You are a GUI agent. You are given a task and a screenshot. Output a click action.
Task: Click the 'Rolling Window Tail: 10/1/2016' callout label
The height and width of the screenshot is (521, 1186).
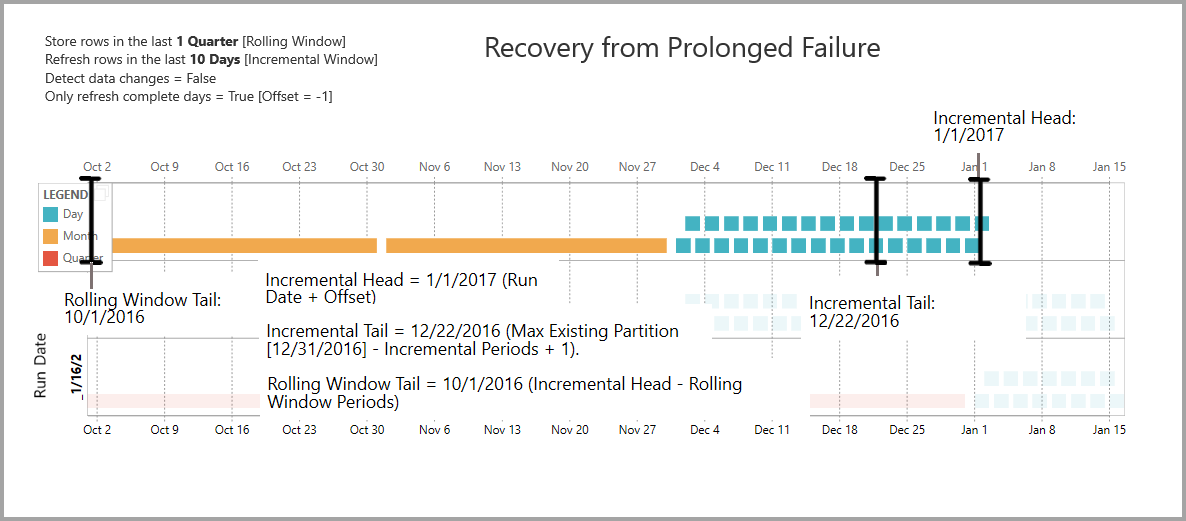click(142, 307)
